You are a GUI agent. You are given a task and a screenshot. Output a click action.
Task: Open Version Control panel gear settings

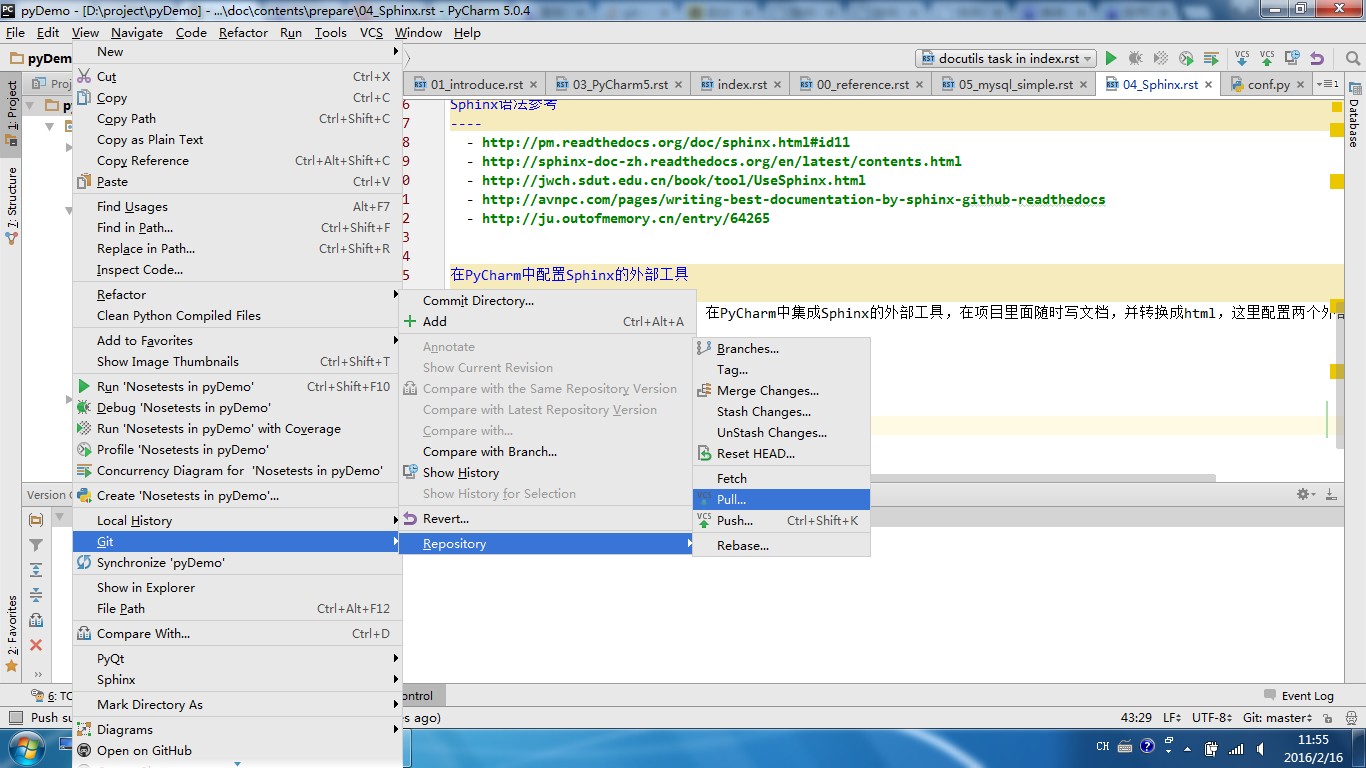tap(1306, 494)
